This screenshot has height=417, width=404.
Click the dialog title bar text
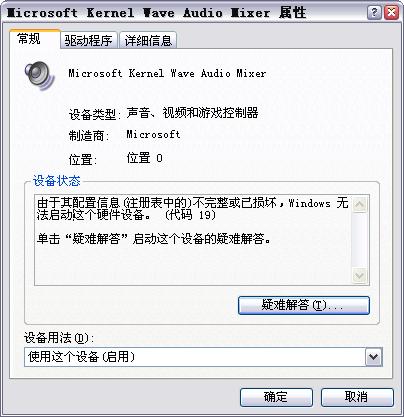(x=156, y=13)
